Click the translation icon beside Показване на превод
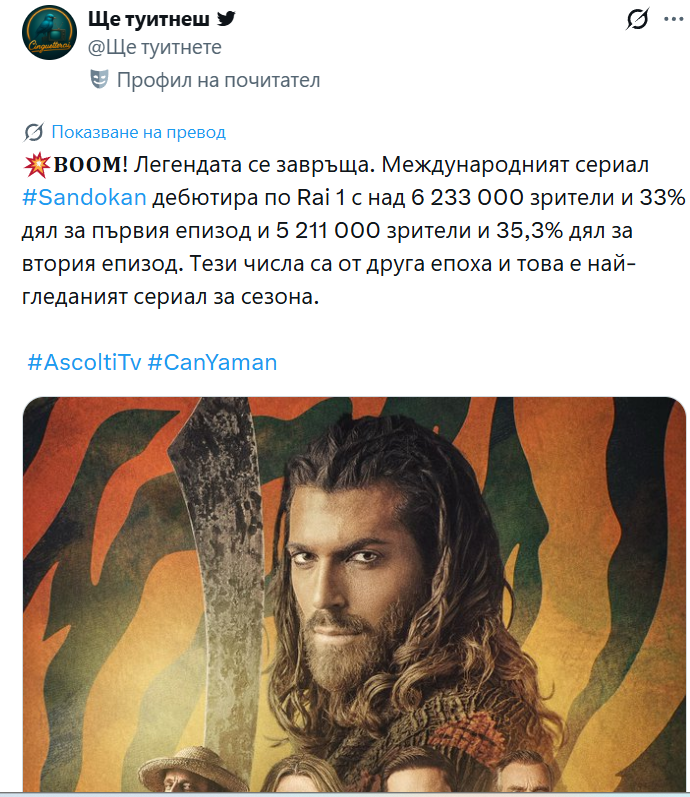Viewport: 690px width, 797px height. [x=33, y=132]
